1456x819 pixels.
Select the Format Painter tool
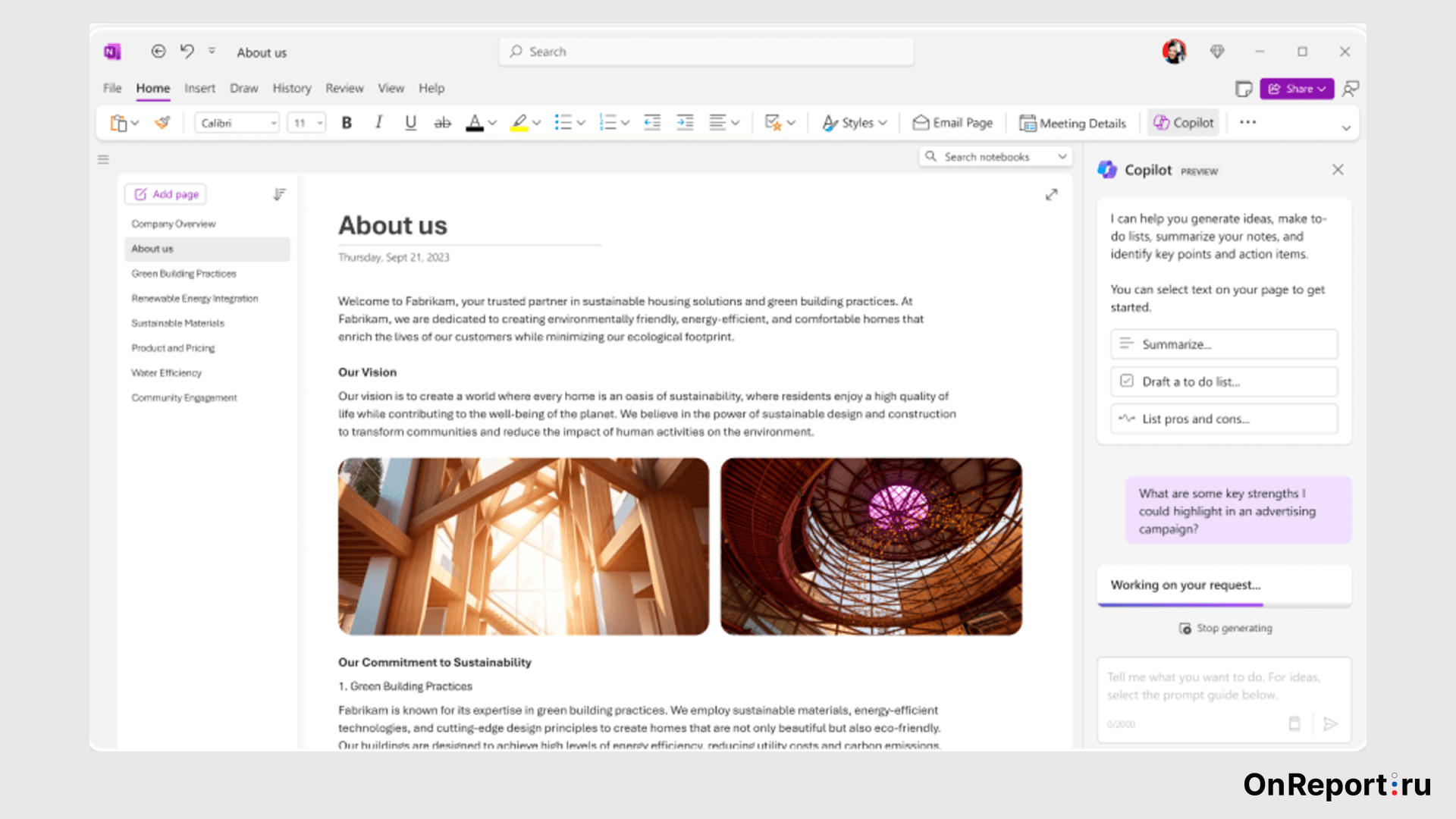tap(162, 123)
